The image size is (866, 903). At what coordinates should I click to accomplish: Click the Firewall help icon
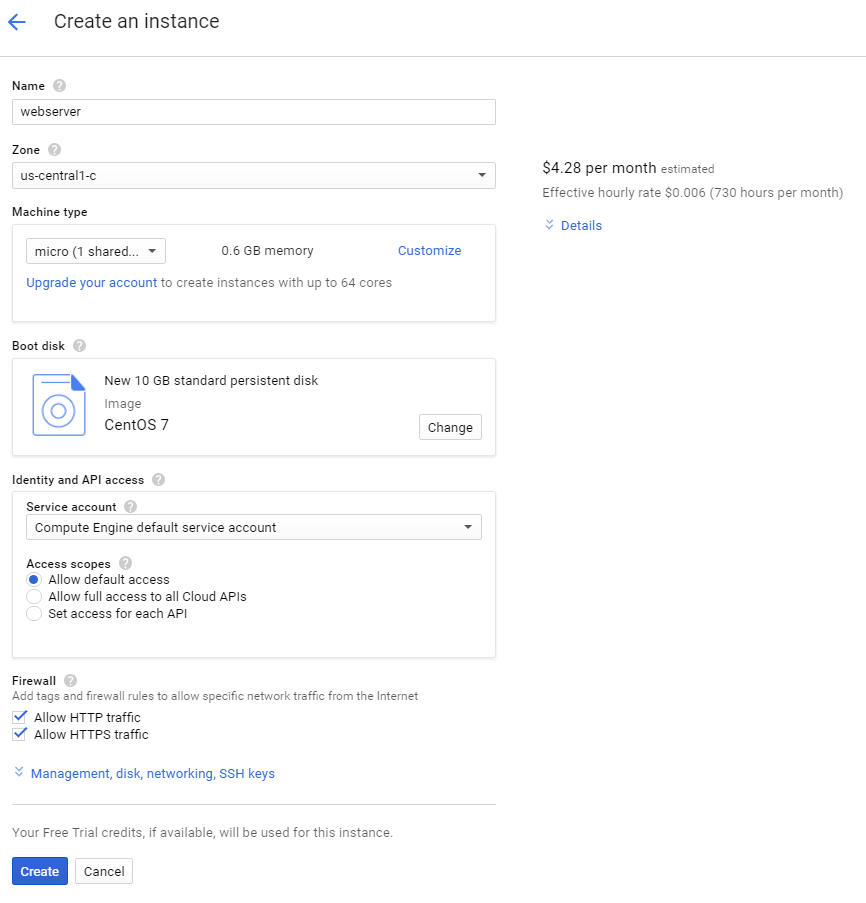70,681
